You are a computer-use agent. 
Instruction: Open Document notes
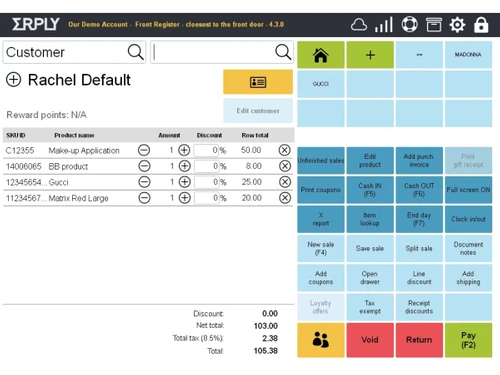point(468,249)
